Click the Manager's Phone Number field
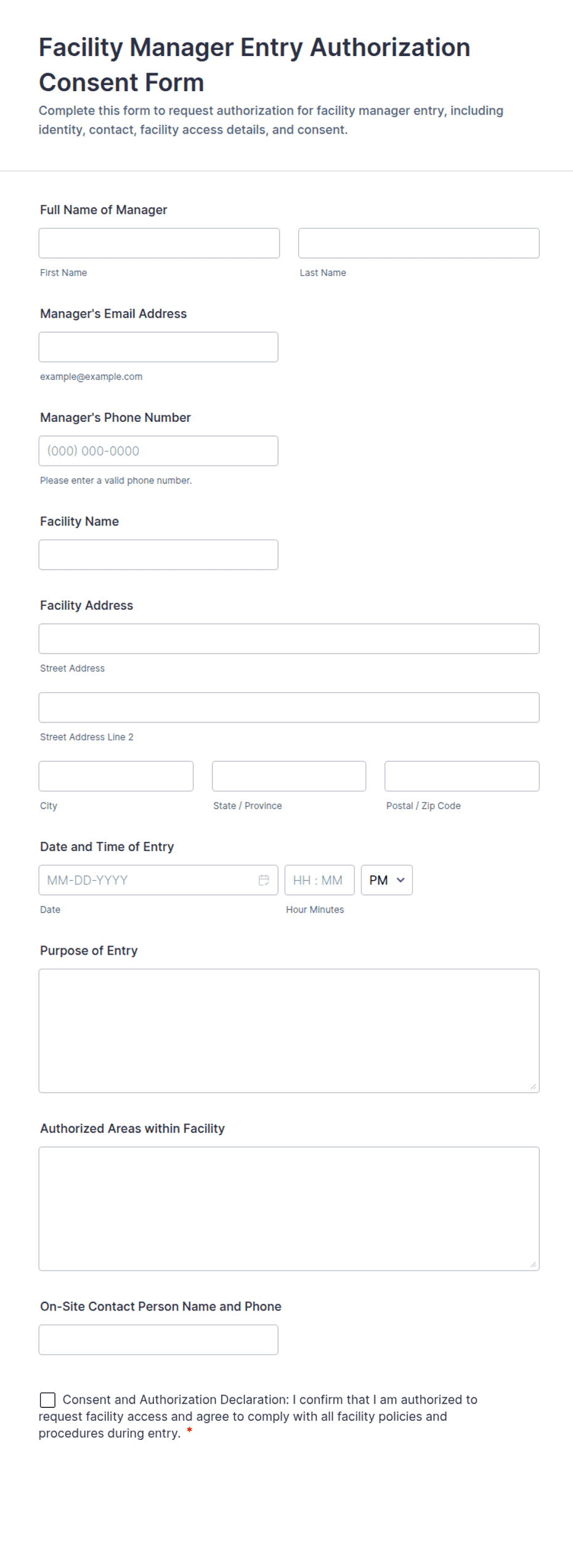Image resolution: width=573 pixels, height=1568 pixels. pos(158,451)
